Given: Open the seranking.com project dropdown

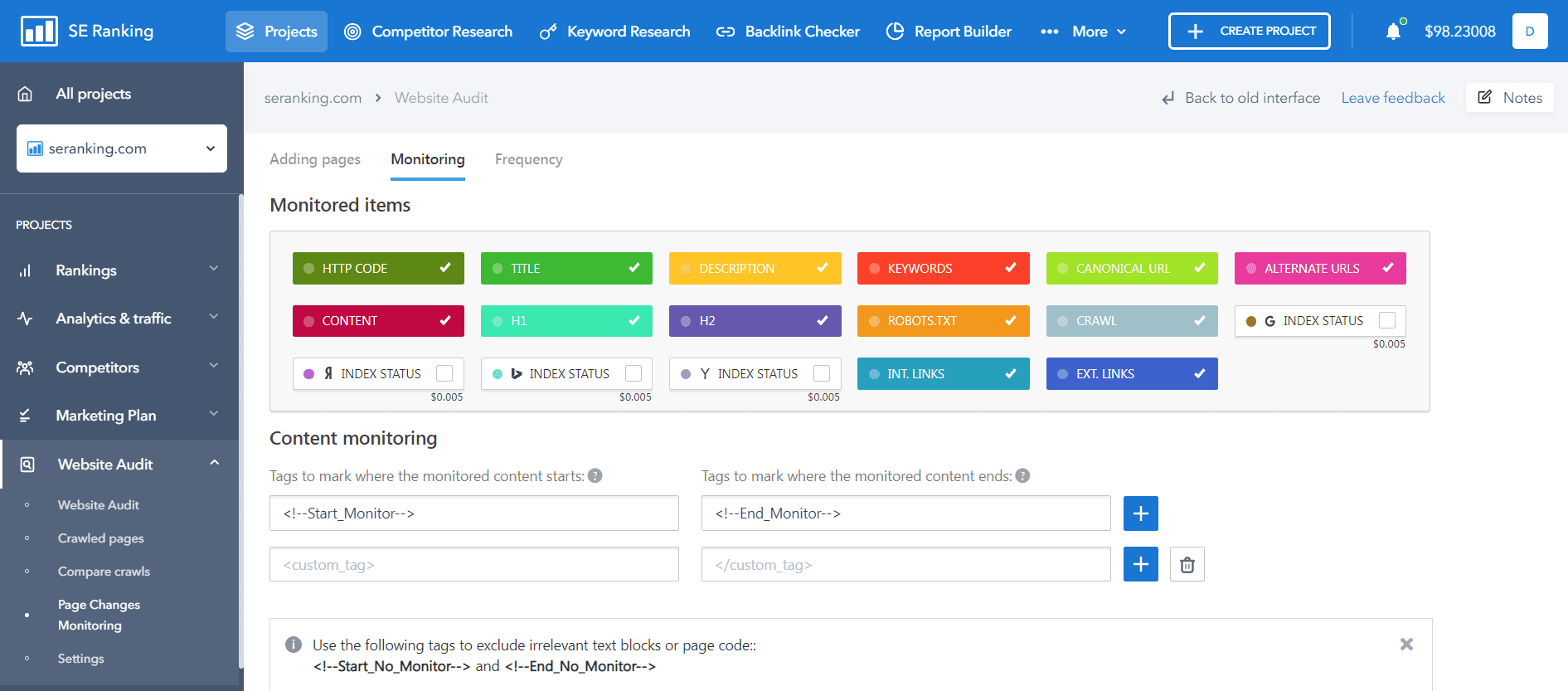Looking at the screenshot, I should 122,148.
